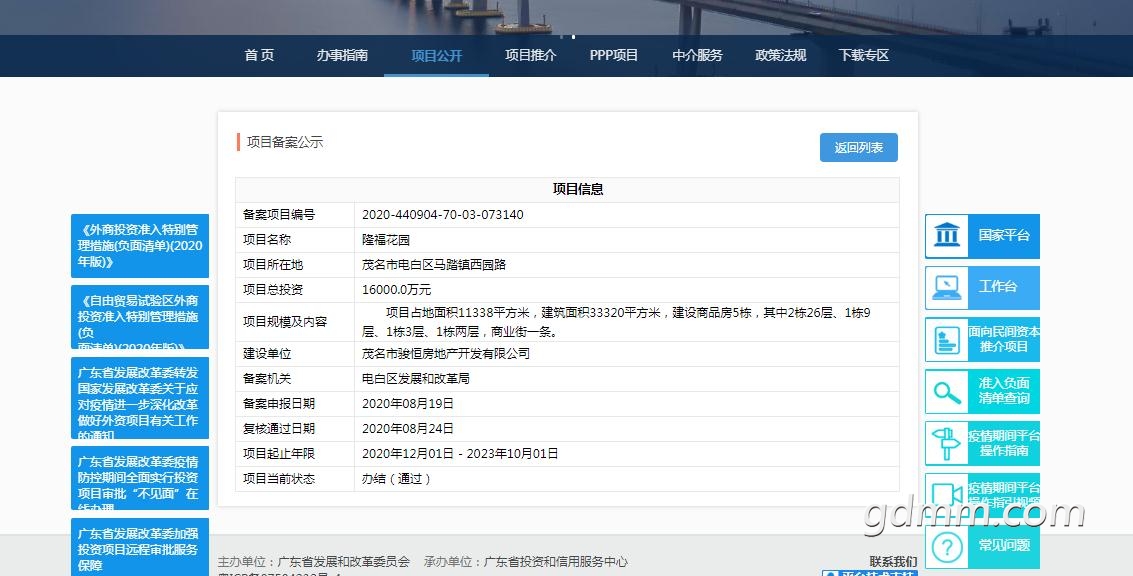Image resolution: width=1133 pixels, height=576 pixels.
Task: Click the video camera icon for 操作指引视频
Action: (947, 495)
